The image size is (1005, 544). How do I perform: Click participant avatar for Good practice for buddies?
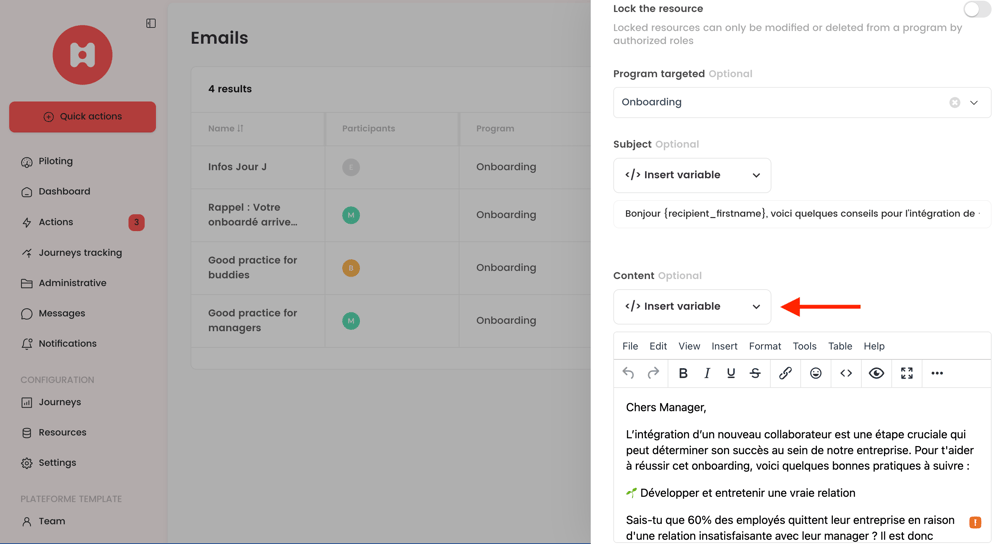[351, 268]
